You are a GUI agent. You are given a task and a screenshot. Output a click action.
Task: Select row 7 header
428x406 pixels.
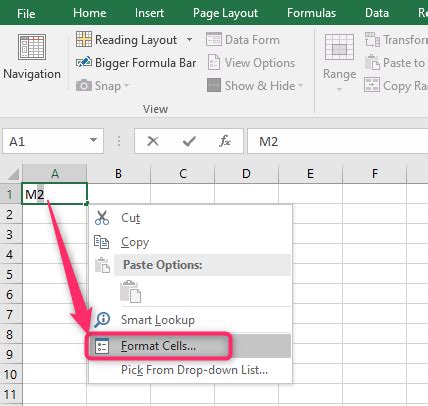[11, 314]
